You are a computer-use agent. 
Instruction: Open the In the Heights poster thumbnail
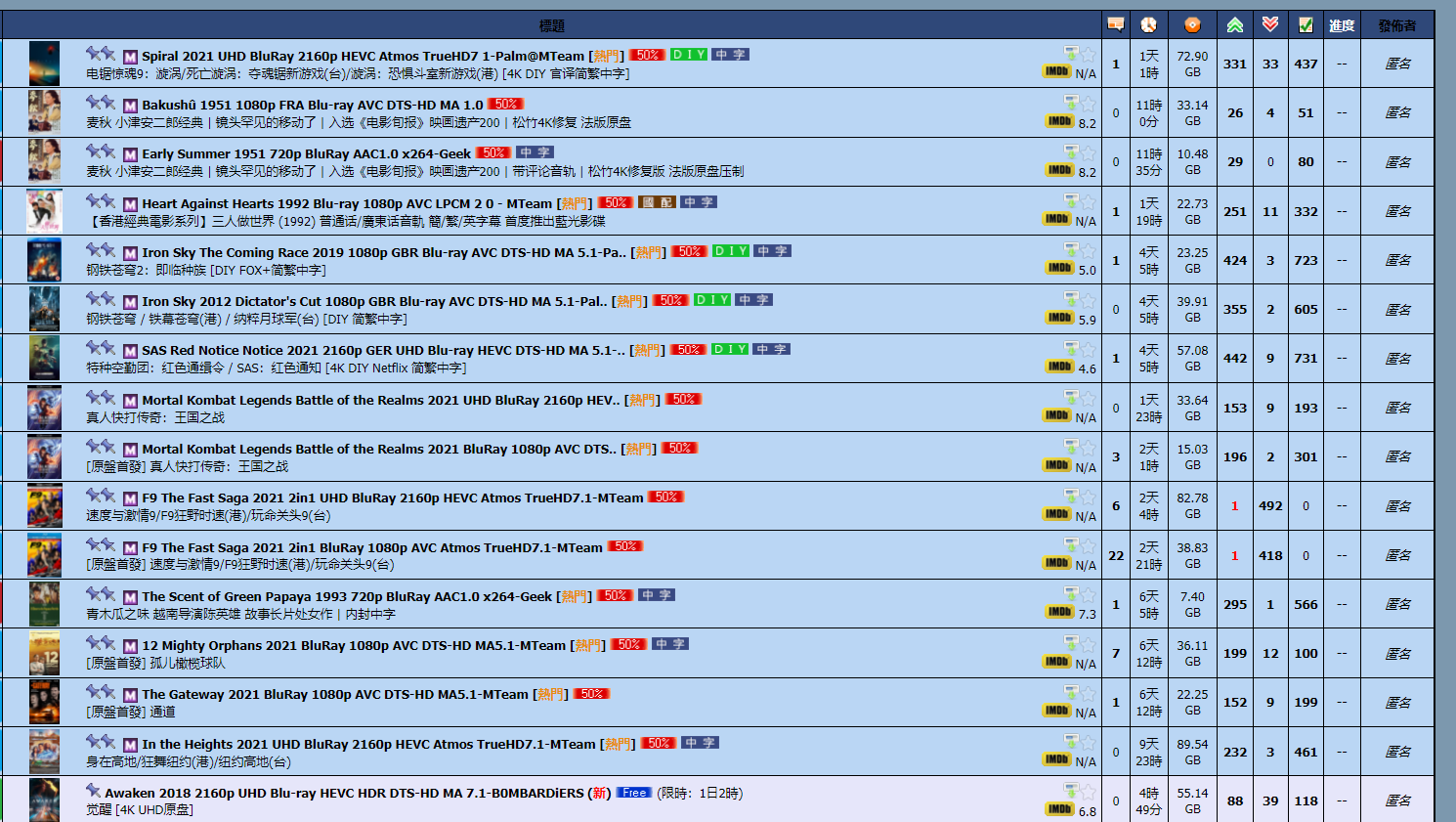pyautogui.click(x=44, y=752)
